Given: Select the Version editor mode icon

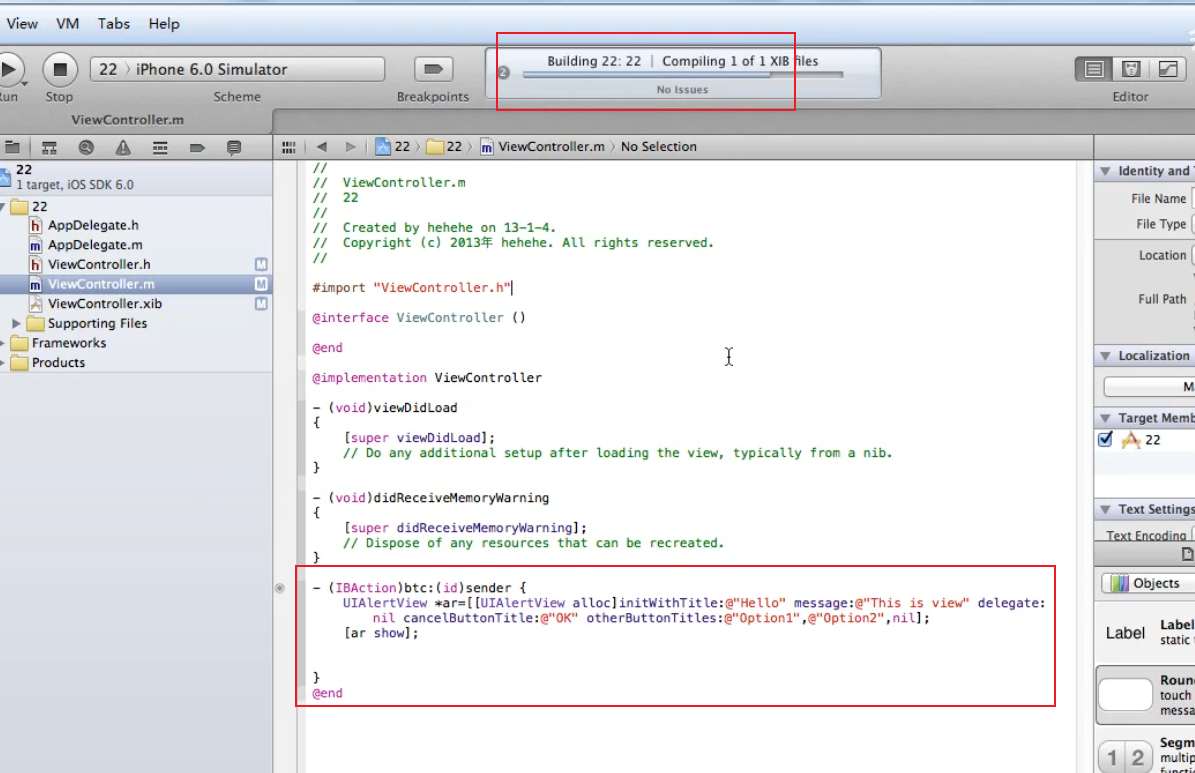Looking at the screenshot, I should [x=1168, y=69].
